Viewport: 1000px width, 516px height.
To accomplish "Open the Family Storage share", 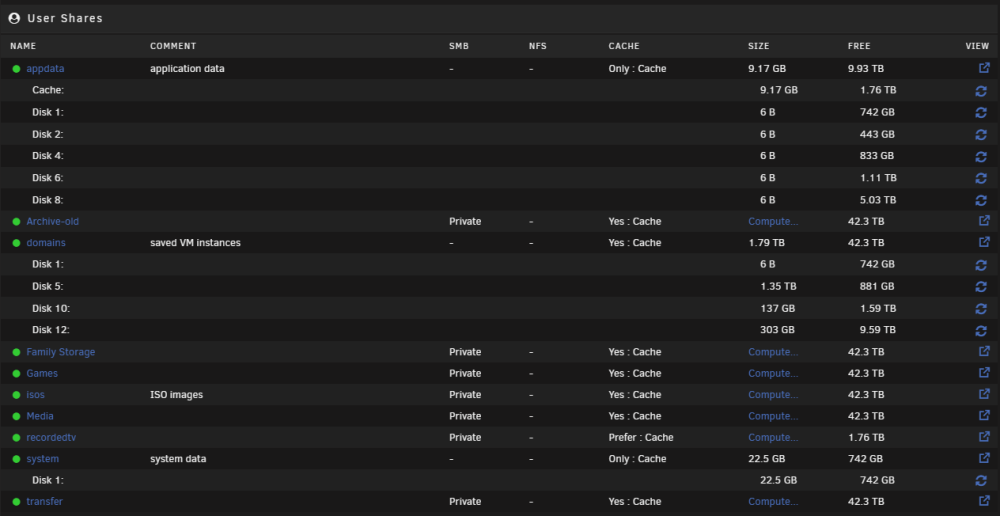I will click(x=61, y=352).
